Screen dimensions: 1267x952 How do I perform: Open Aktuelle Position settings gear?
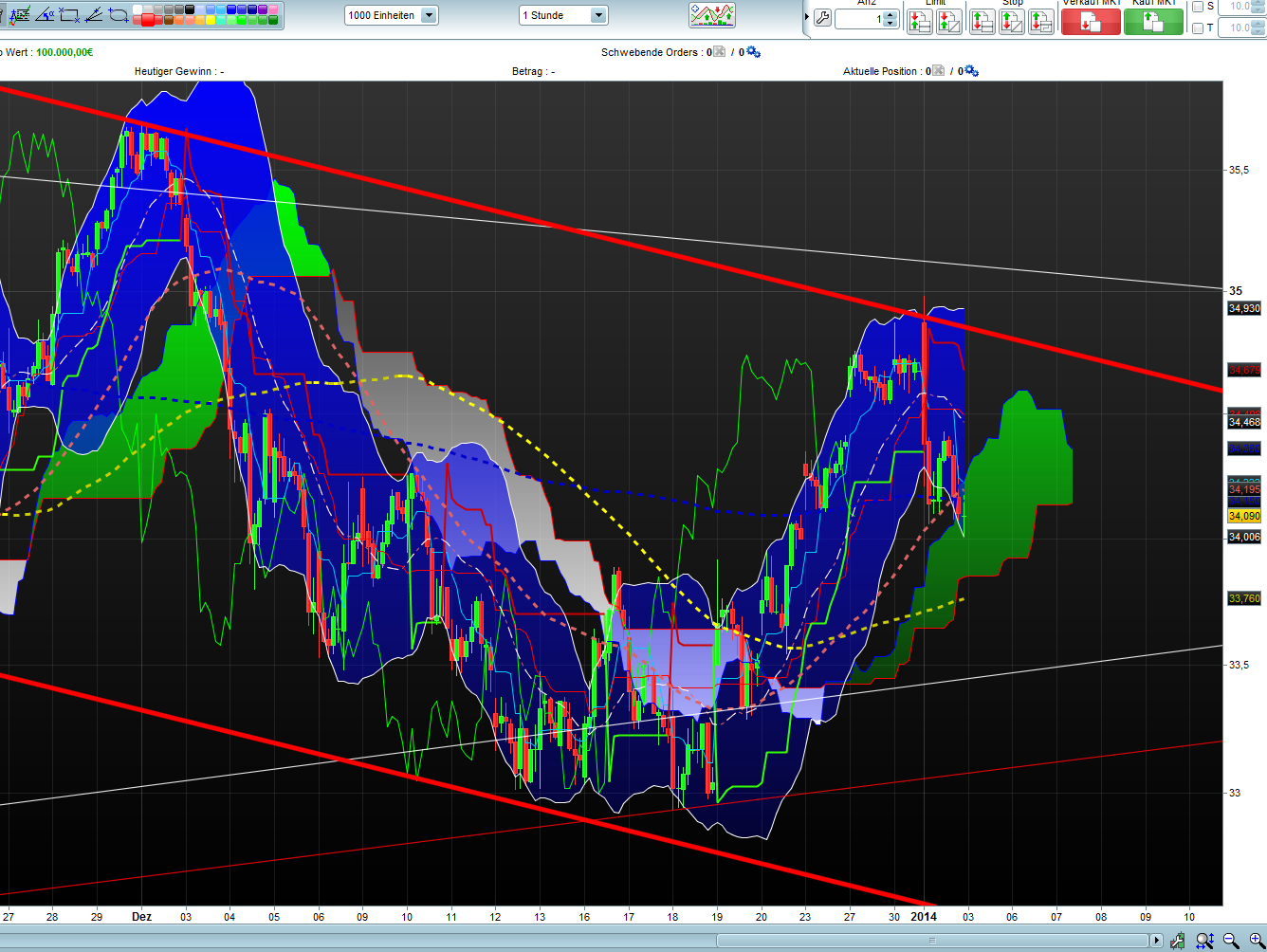[x=971, y=71]
